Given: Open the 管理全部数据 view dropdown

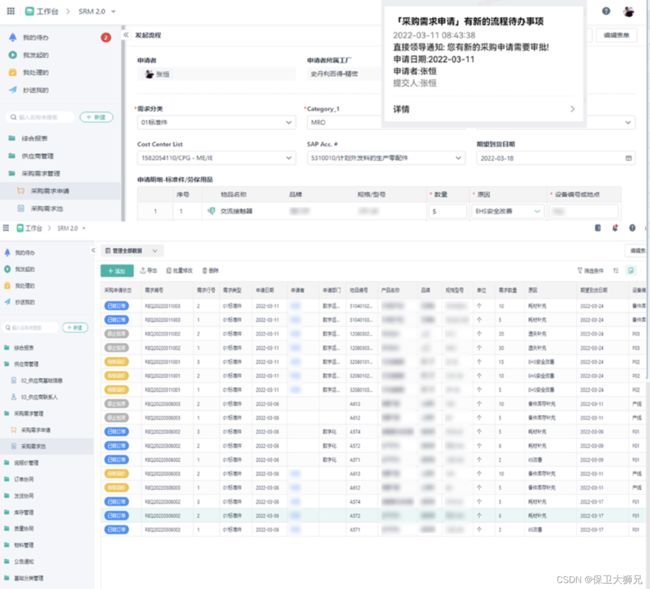Looking at the screenshot, I should [x=132, y=251].
